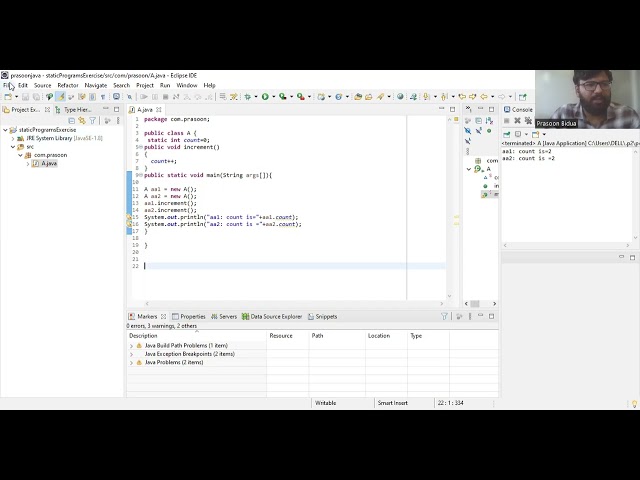Click the Open Task icon in toolbar

coord(369,97)
